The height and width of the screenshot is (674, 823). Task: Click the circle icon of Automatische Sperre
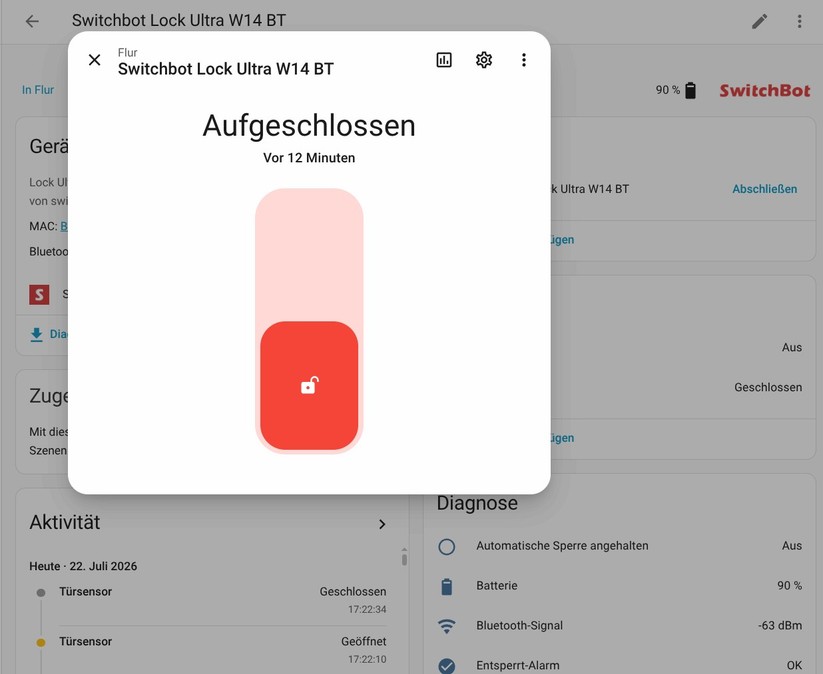pyautogui.click(x=447, y=546)
